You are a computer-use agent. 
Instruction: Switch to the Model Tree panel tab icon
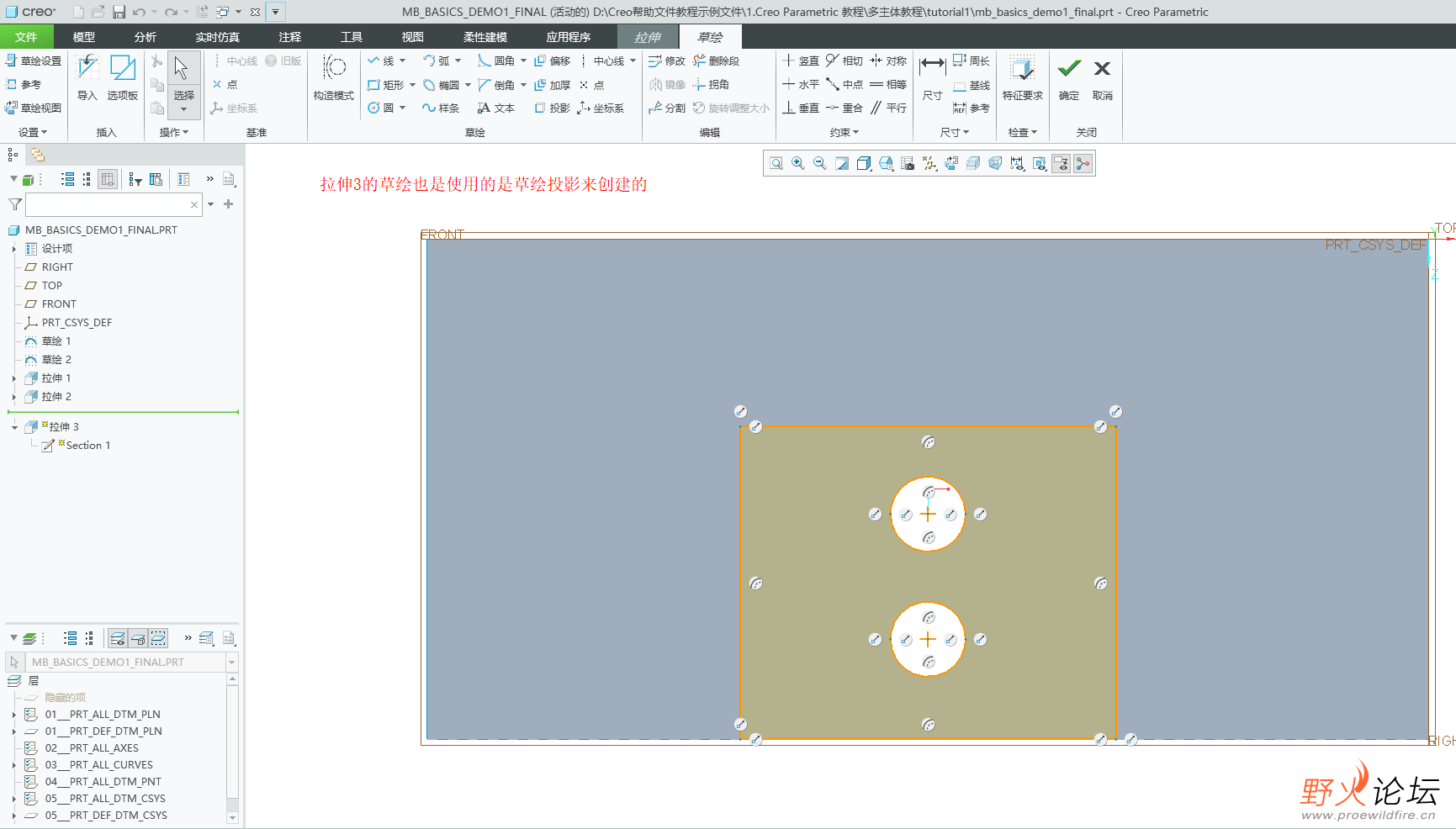[13, 155]
